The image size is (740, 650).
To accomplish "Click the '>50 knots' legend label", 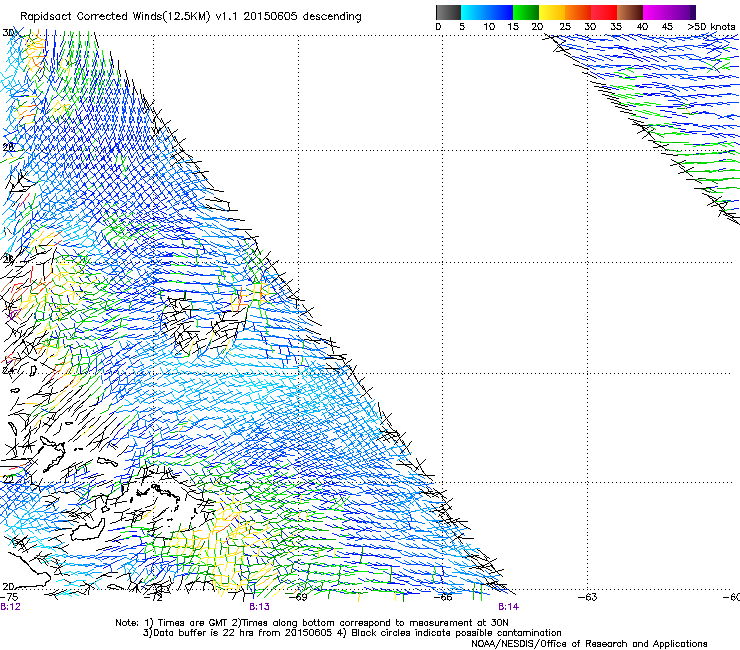I will [x=711, y=27].
